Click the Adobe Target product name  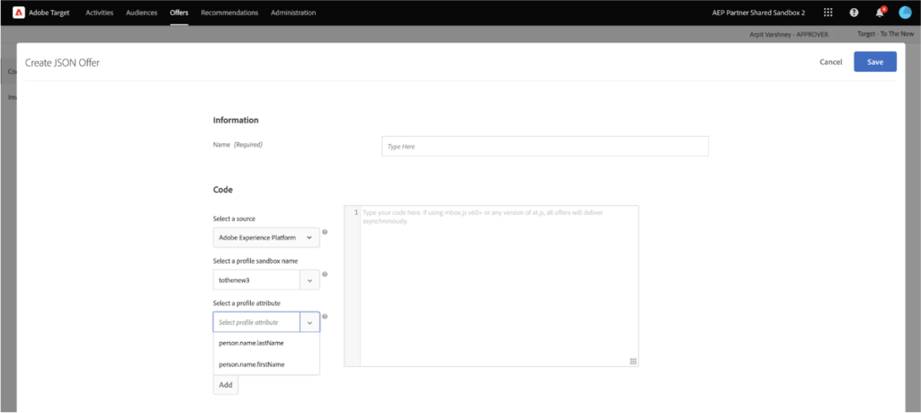pyautogui.click(x=49, y=12)
